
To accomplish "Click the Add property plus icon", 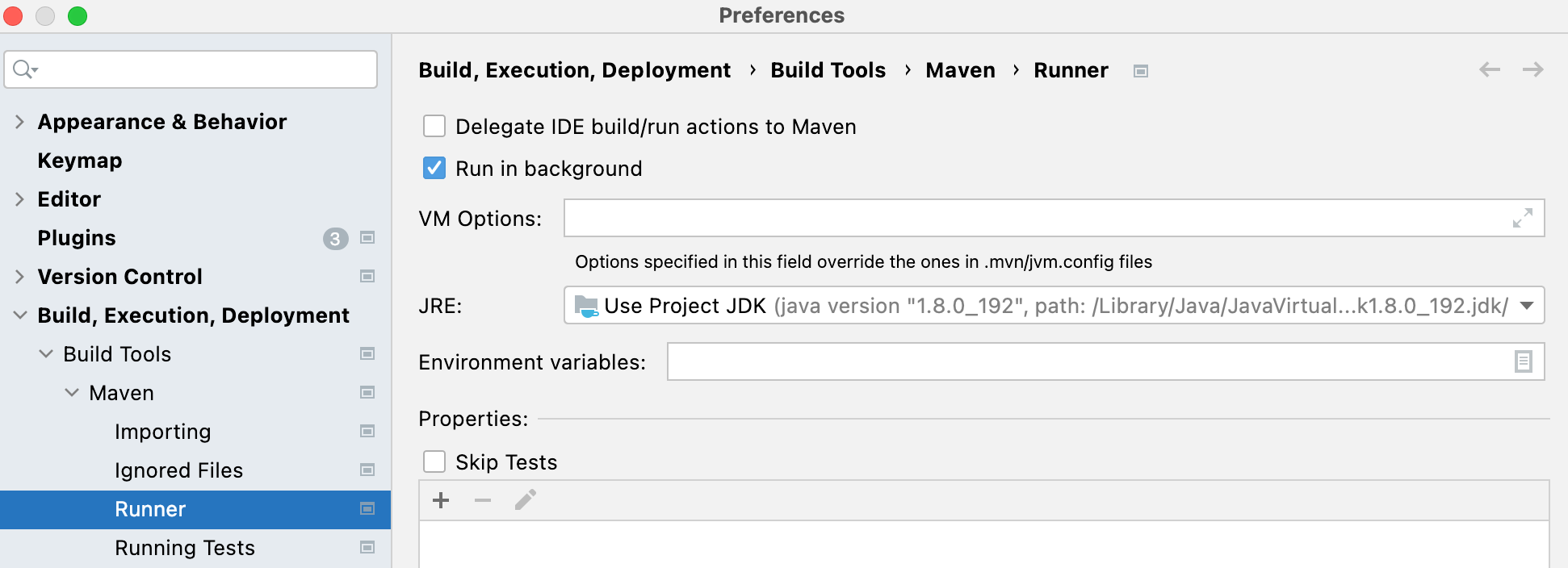I will (x=441, y=500).
